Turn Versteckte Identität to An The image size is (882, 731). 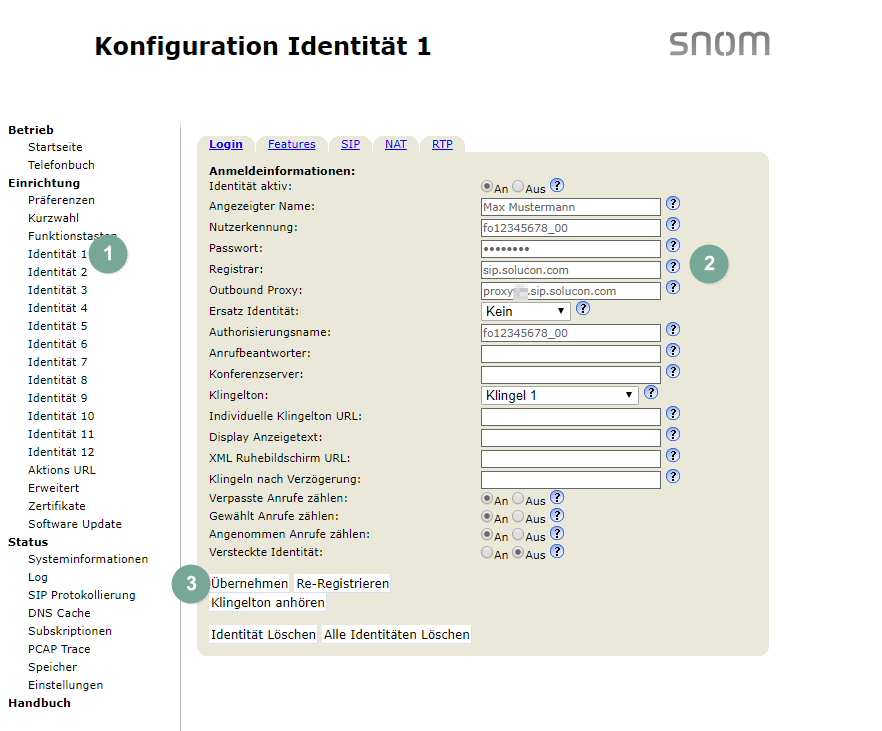pyautogui.click(x=487, y=552)
